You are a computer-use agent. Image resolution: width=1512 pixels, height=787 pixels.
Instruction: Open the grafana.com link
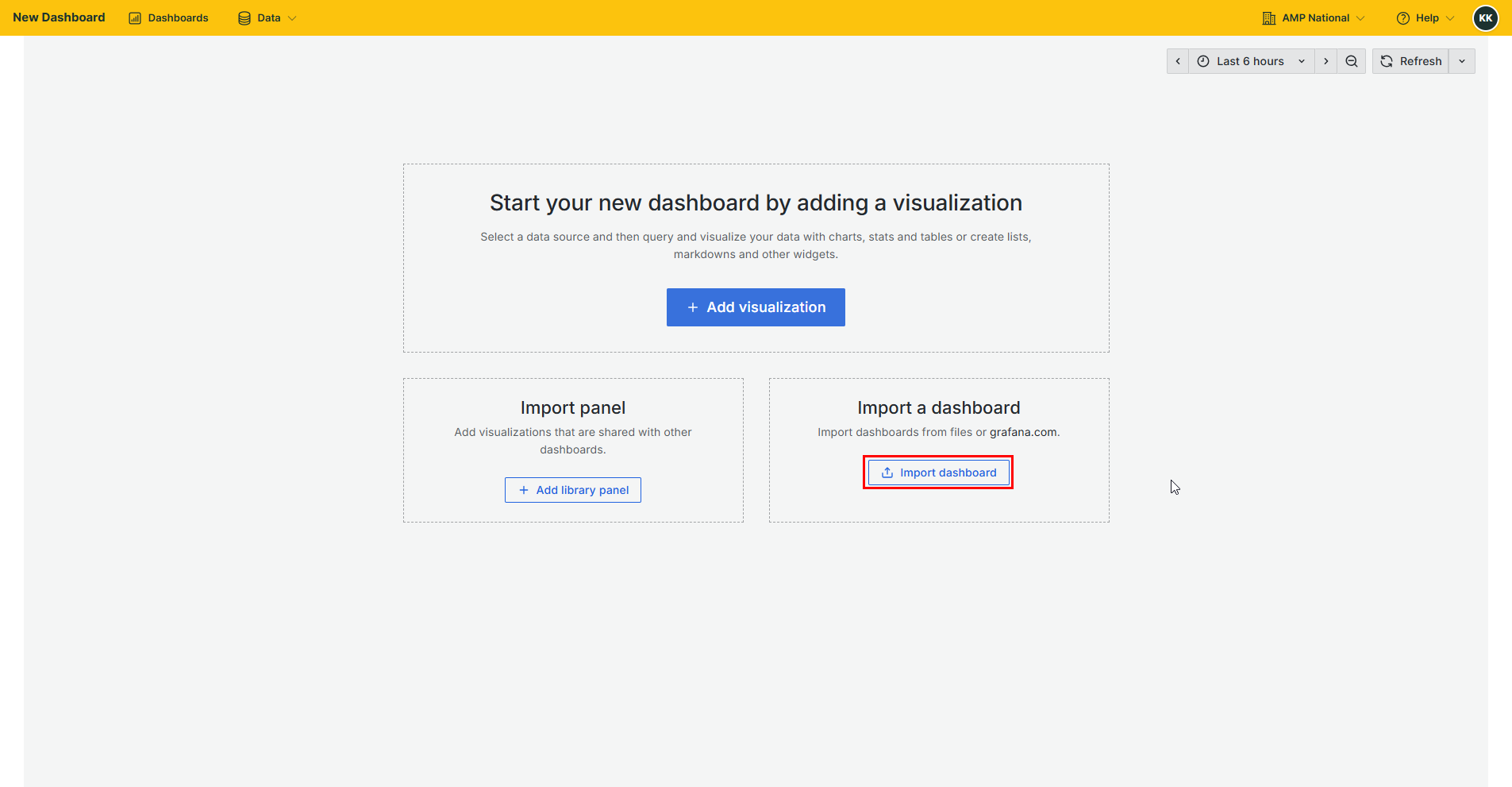coord(1023,432)
